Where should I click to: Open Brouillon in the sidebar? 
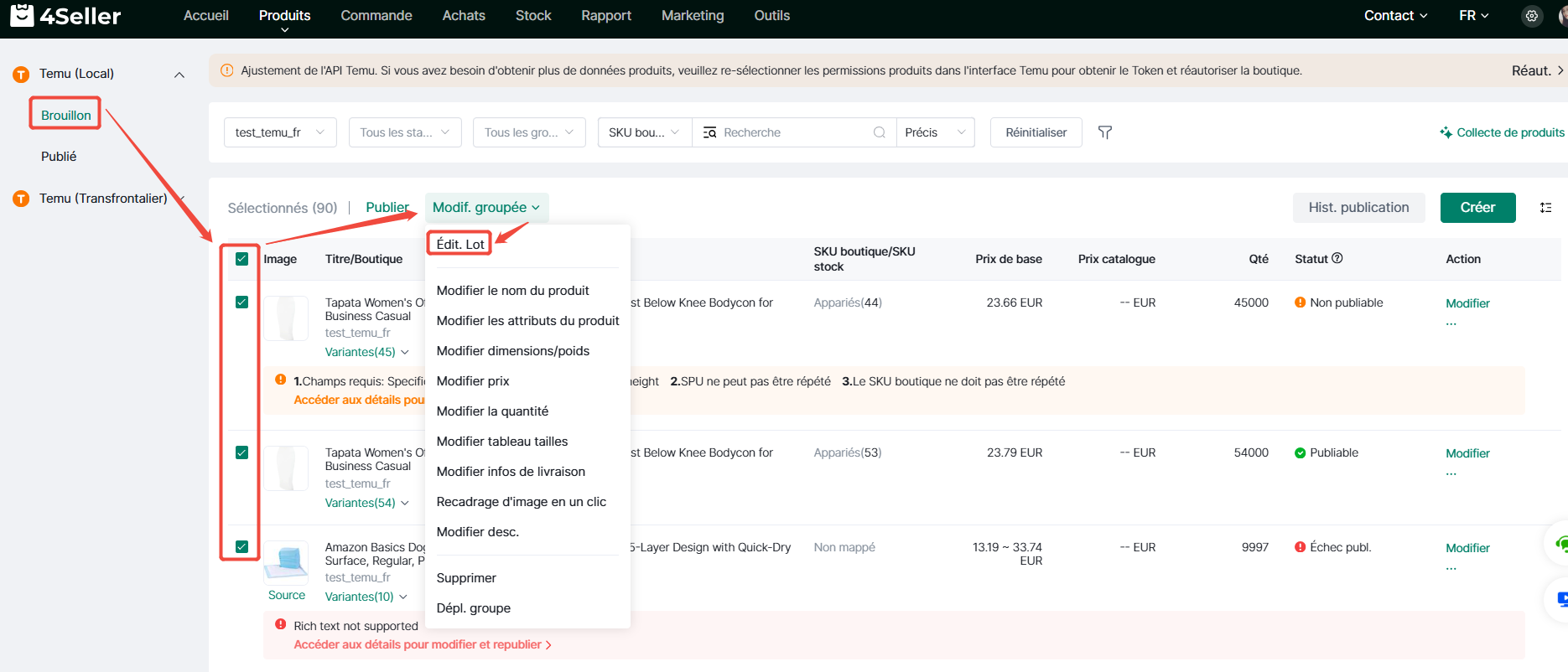tap(65, 115)
